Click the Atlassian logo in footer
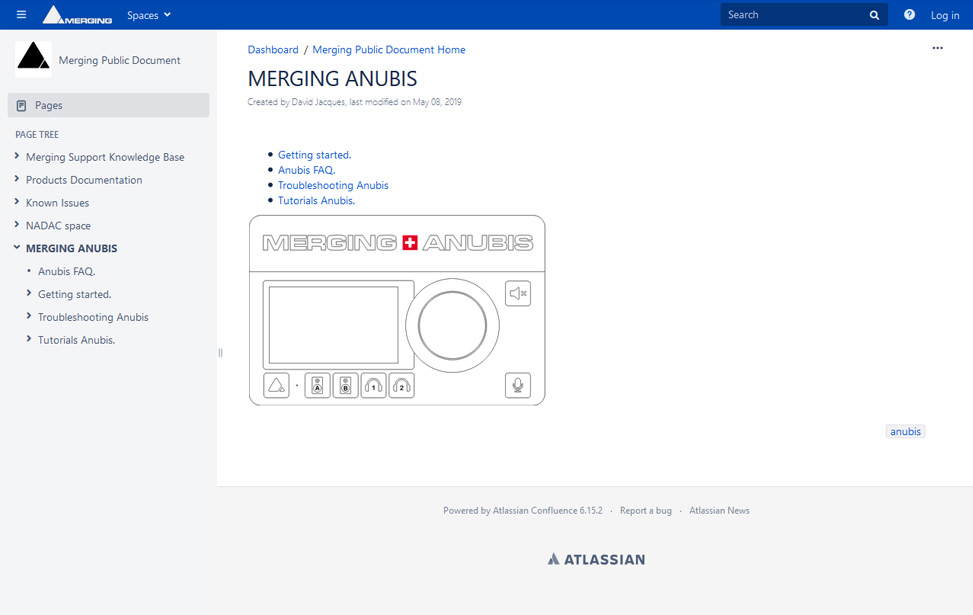973x615 pixels. (596, 559)
